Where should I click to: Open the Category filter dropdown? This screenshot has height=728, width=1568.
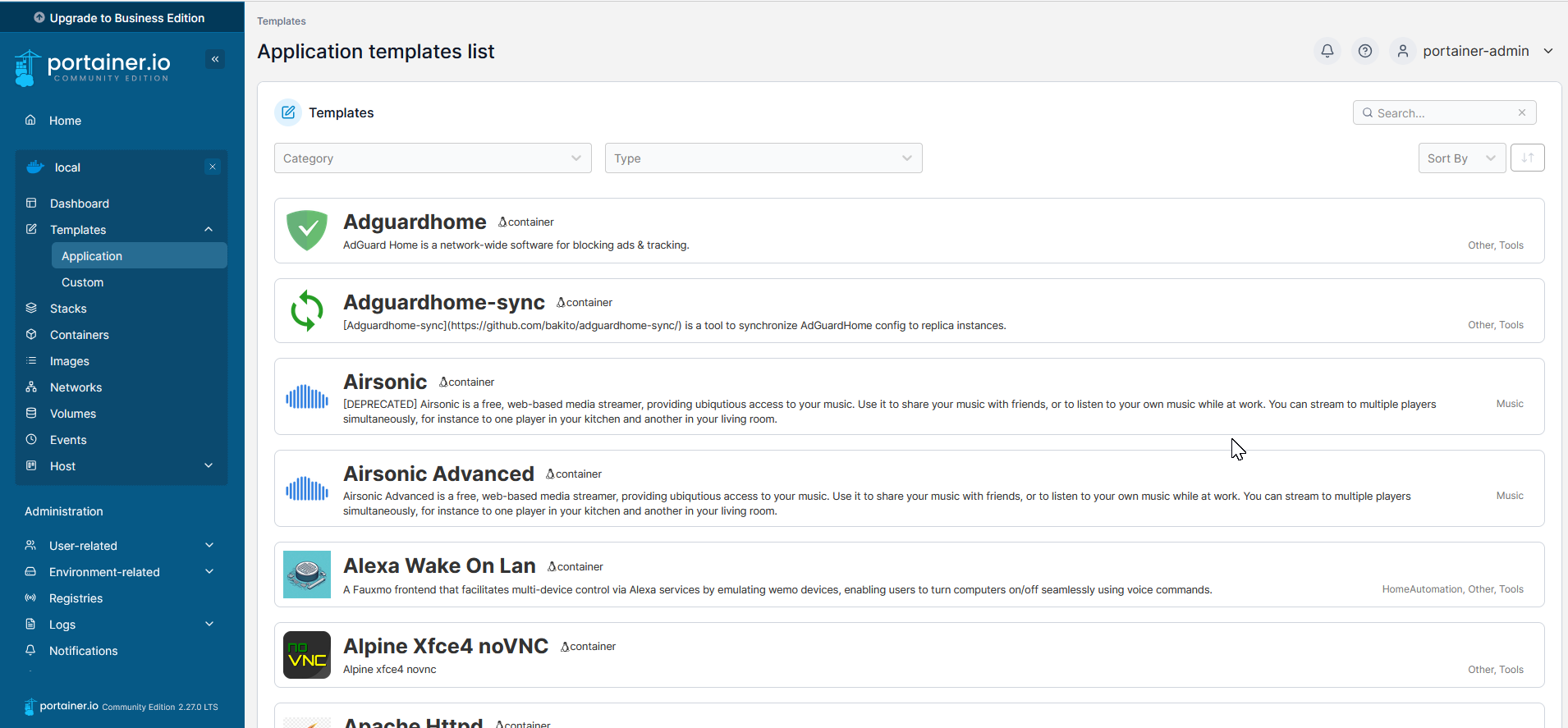click(x=433, y=158)
